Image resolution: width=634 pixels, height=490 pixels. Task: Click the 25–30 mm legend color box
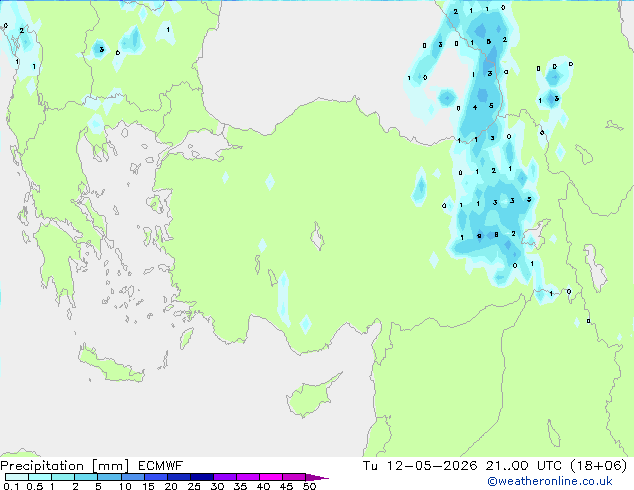(x=201, y=477)
